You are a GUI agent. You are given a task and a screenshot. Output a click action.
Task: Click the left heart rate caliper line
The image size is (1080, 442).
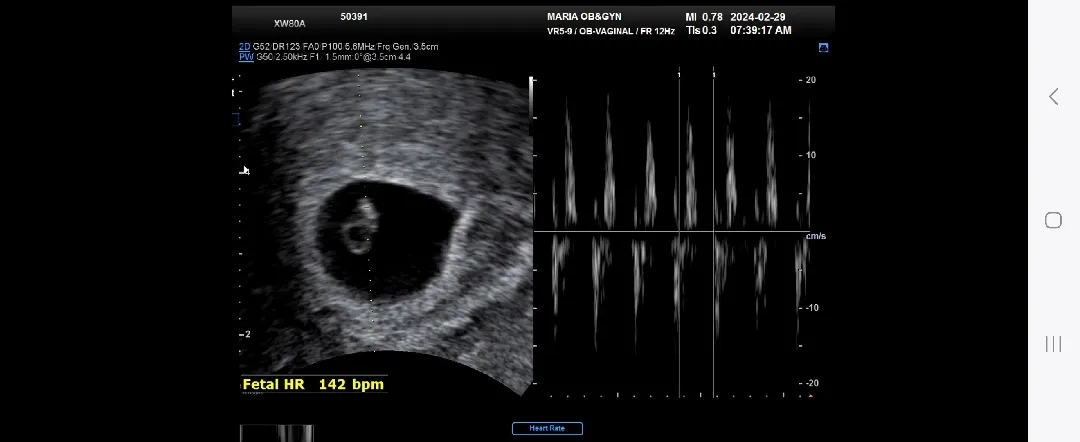coord(680,234)
